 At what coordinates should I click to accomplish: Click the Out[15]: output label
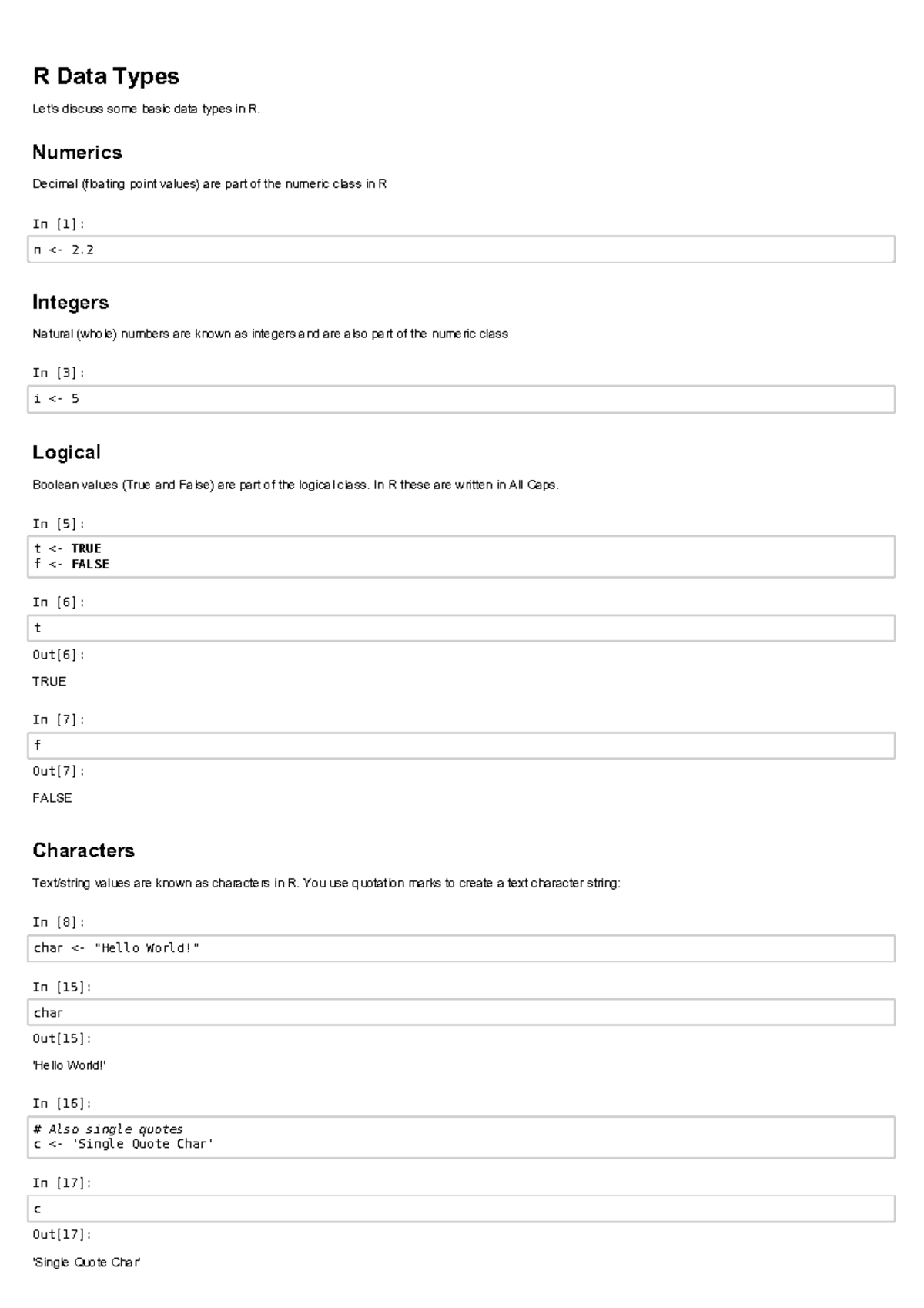[62, 1038]
